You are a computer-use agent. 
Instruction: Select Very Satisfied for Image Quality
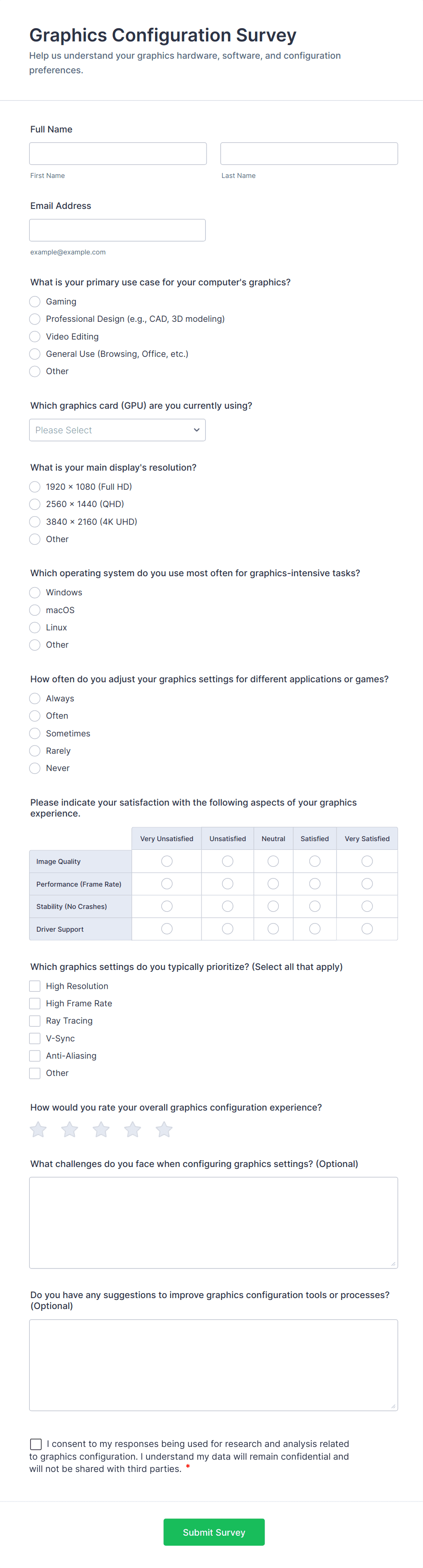[367, 861]
